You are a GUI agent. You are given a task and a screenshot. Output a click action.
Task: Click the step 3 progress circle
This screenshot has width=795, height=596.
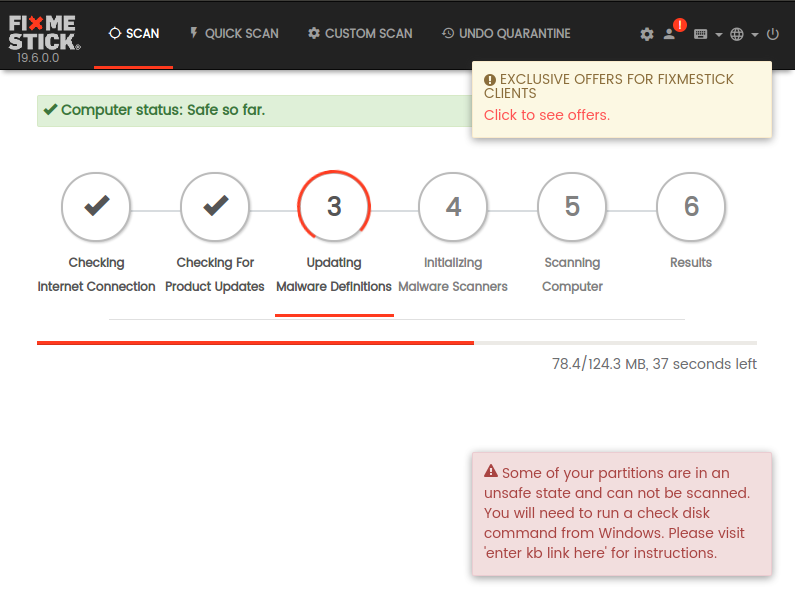334,207
